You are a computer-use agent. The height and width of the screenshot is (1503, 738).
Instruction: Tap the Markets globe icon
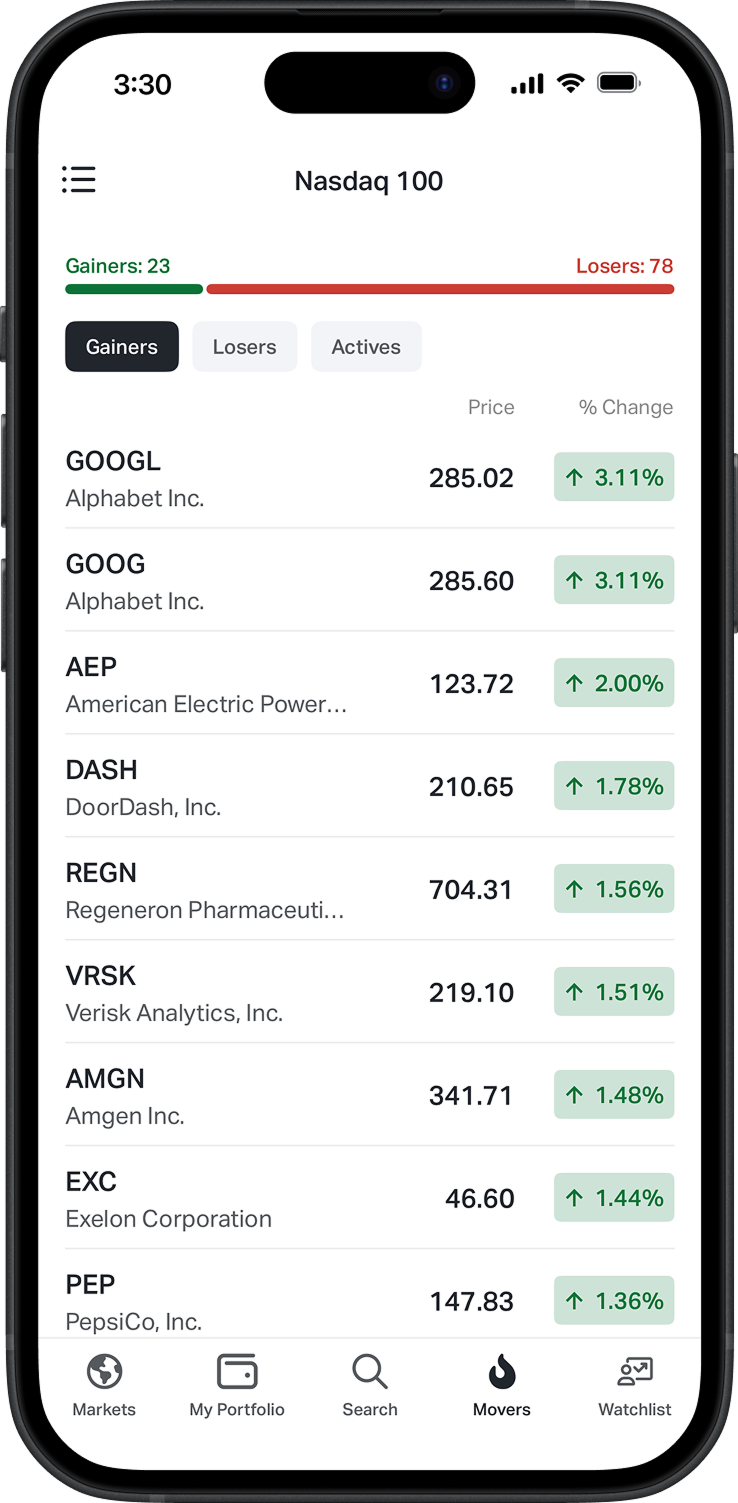tap(104, 1371)
